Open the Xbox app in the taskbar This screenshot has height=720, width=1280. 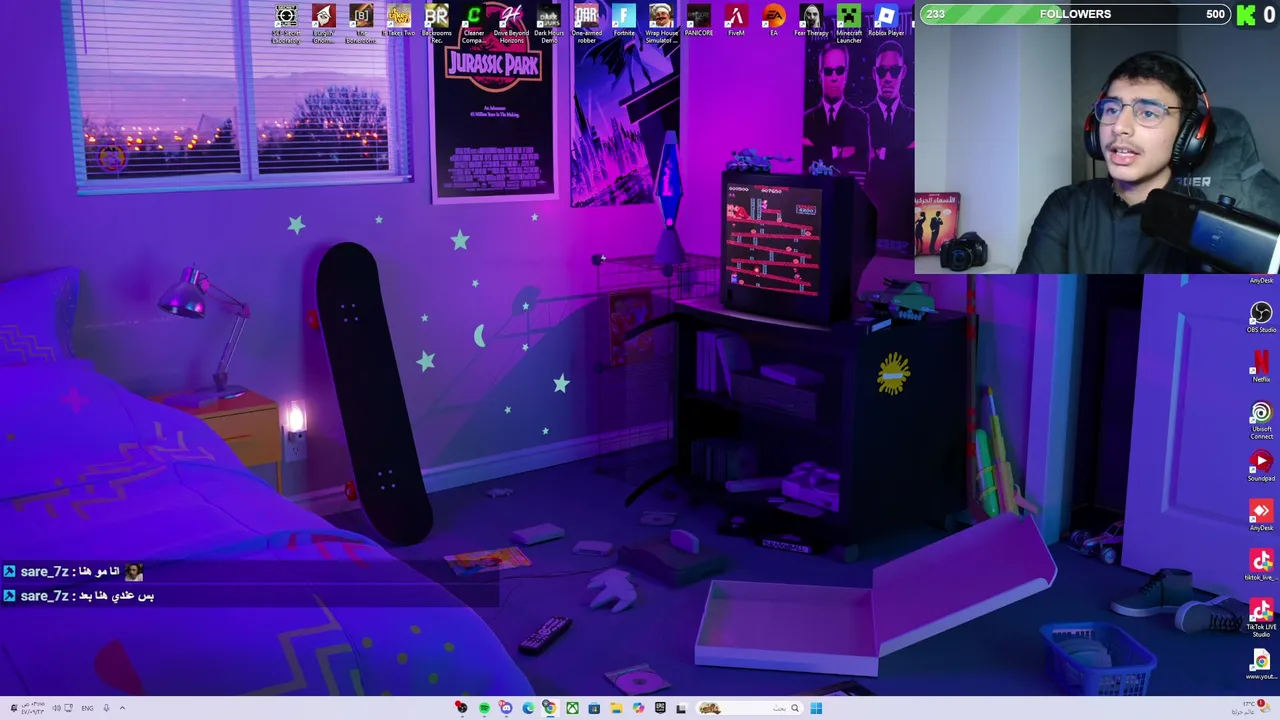(x=572, y=708)
